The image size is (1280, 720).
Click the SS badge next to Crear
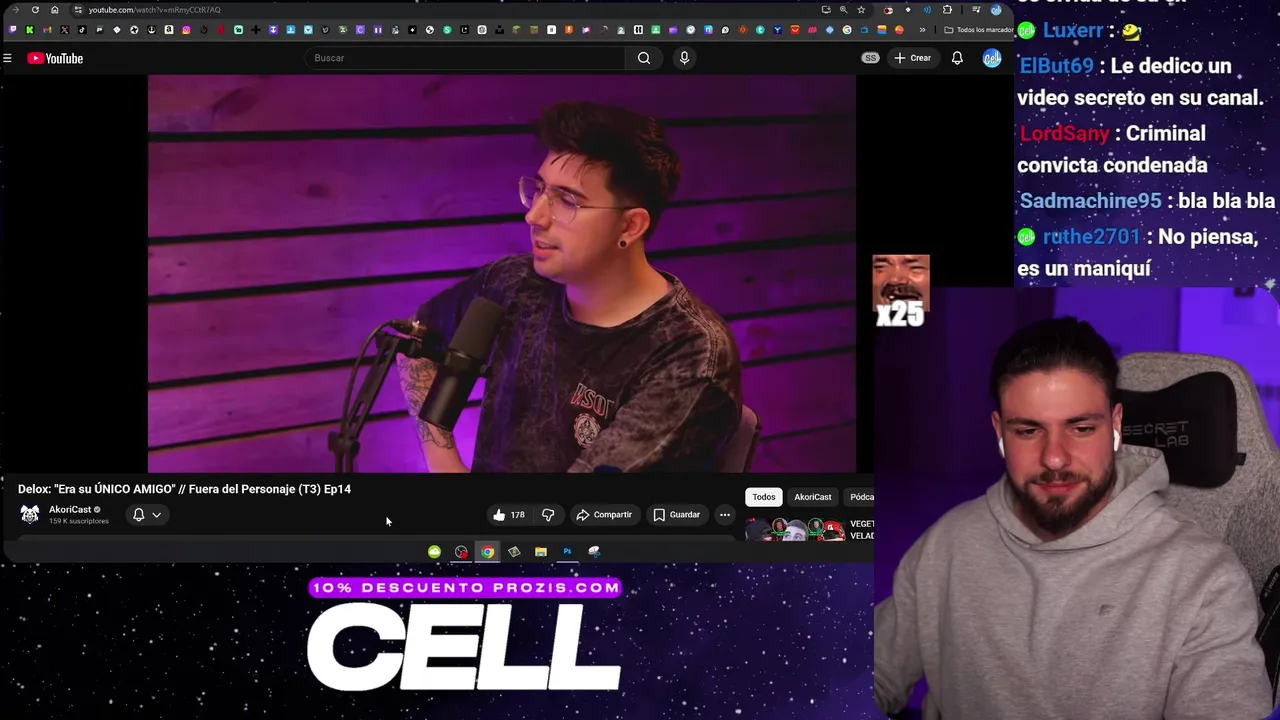click(x=871, y=58)
